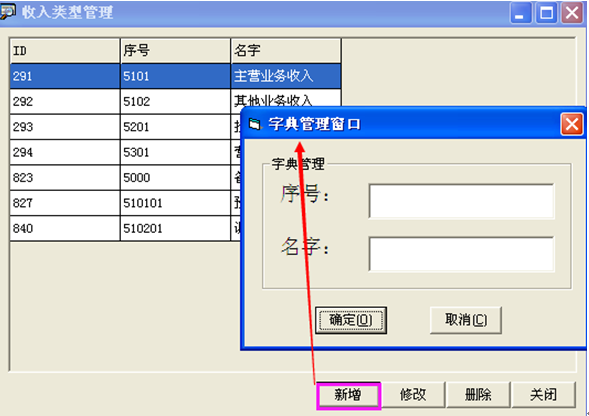Select the 名字 column header

pyautogui.click(x=286, y=51)
